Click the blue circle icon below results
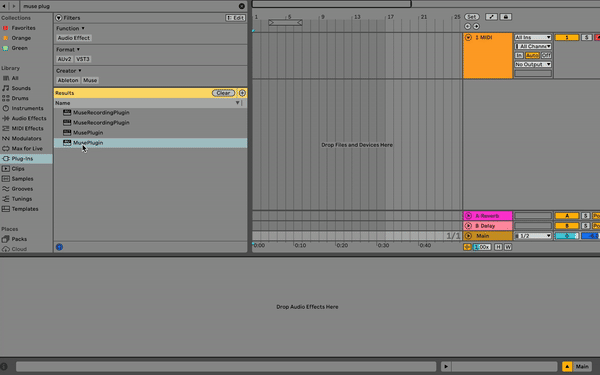The width and height of the screenshot is (600, 375). 59,247
